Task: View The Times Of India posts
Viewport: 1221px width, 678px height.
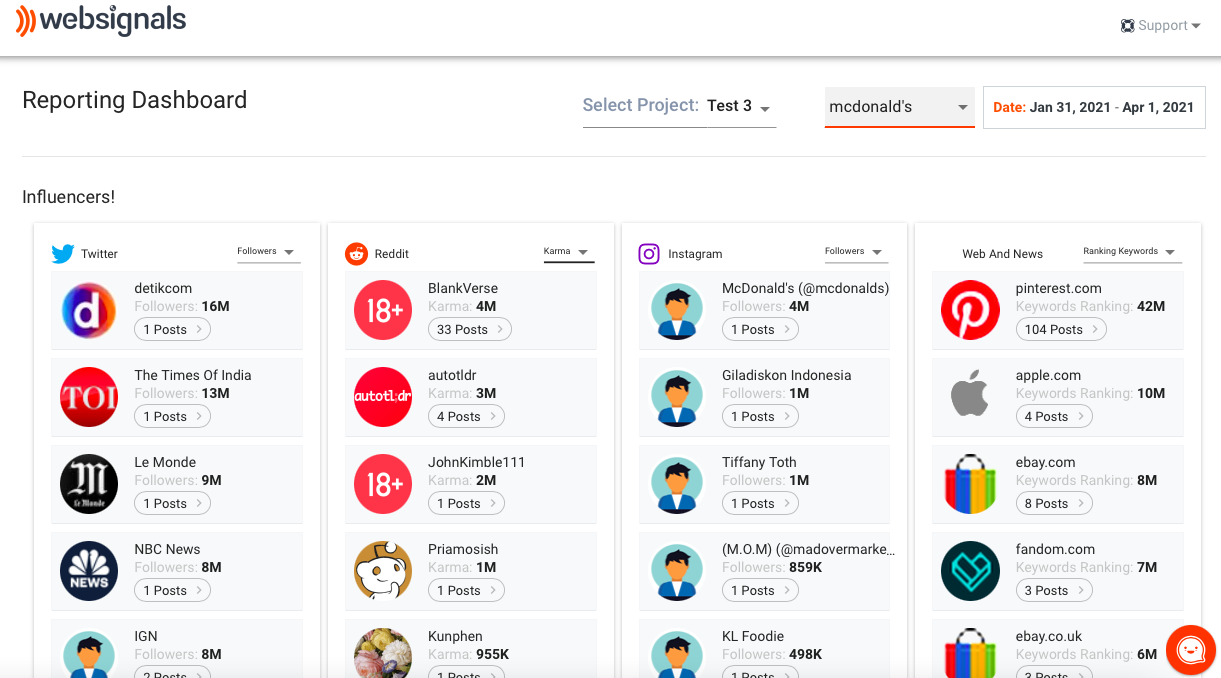Action: 172,416
